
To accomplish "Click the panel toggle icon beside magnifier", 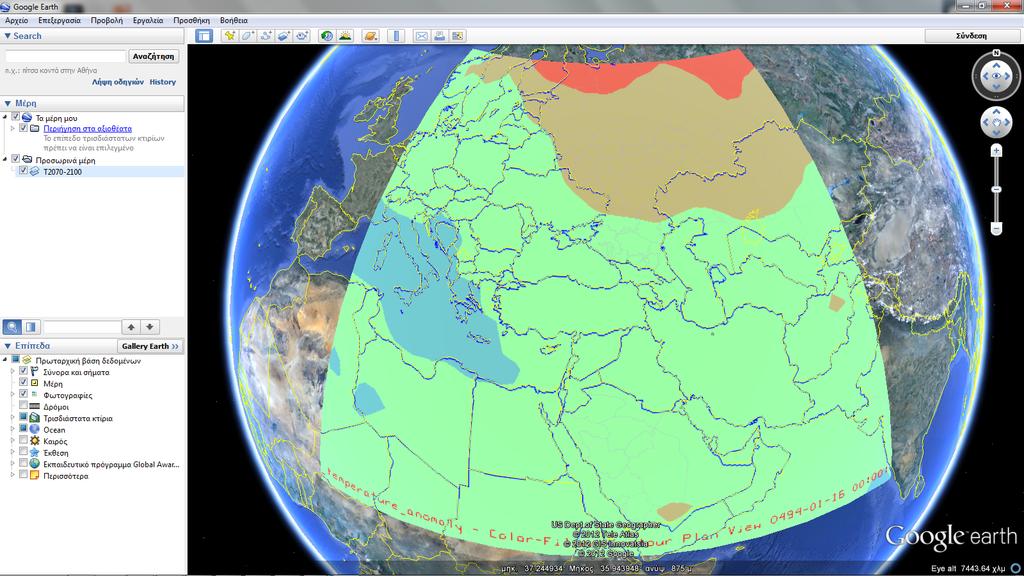I will 31,327.
